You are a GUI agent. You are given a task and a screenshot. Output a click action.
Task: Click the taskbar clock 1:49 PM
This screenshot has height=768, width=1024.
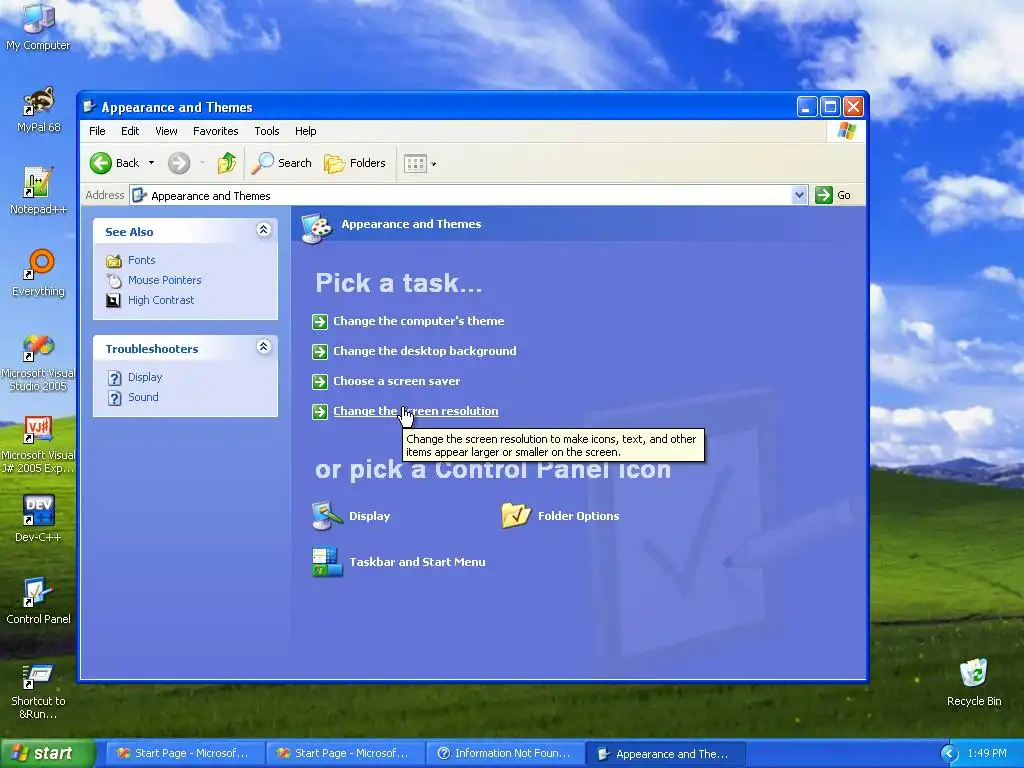click(987, 754)
